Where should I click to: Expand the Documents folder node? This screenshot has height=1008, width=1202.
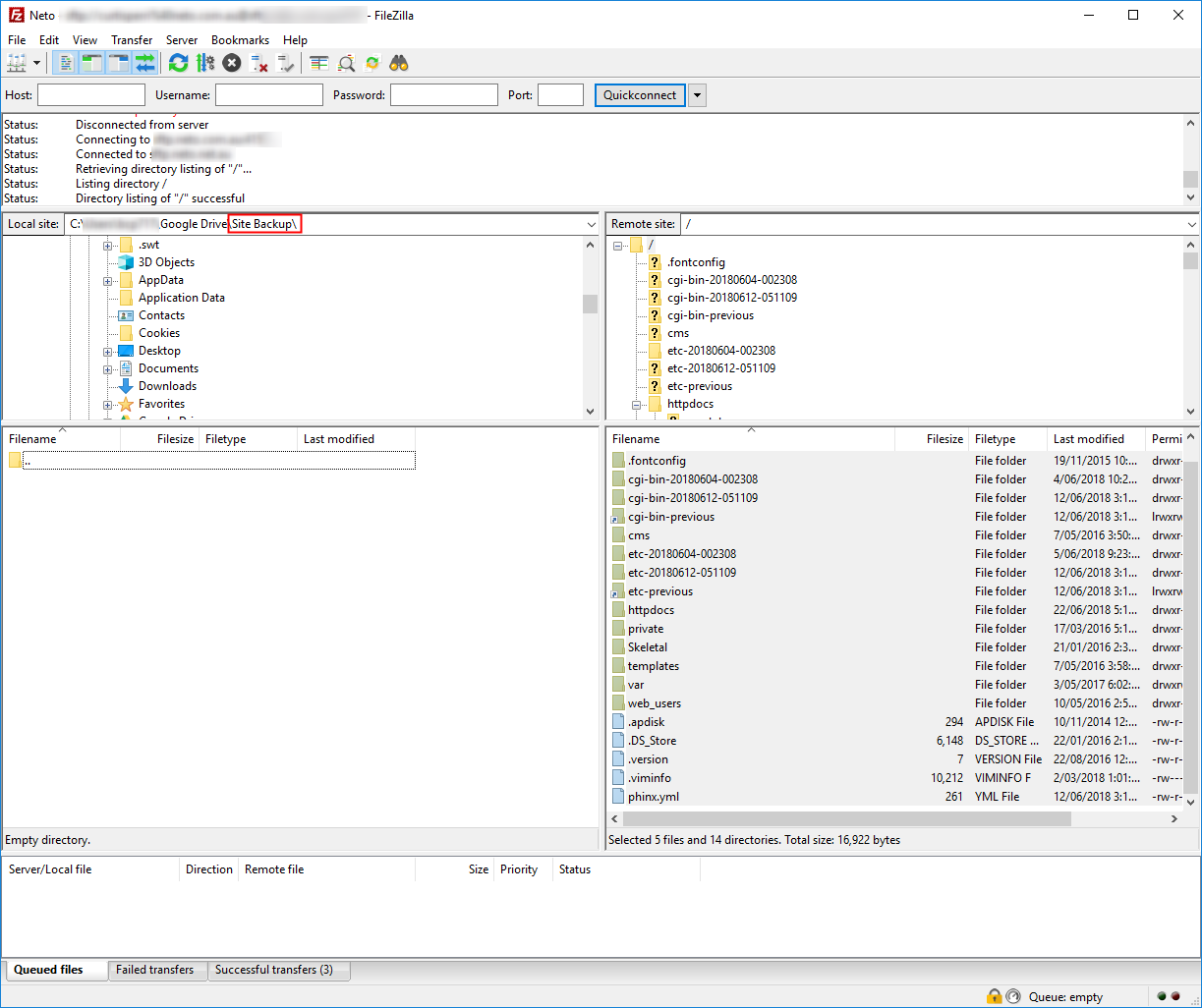pyautogui.click(x=108, y=368)
